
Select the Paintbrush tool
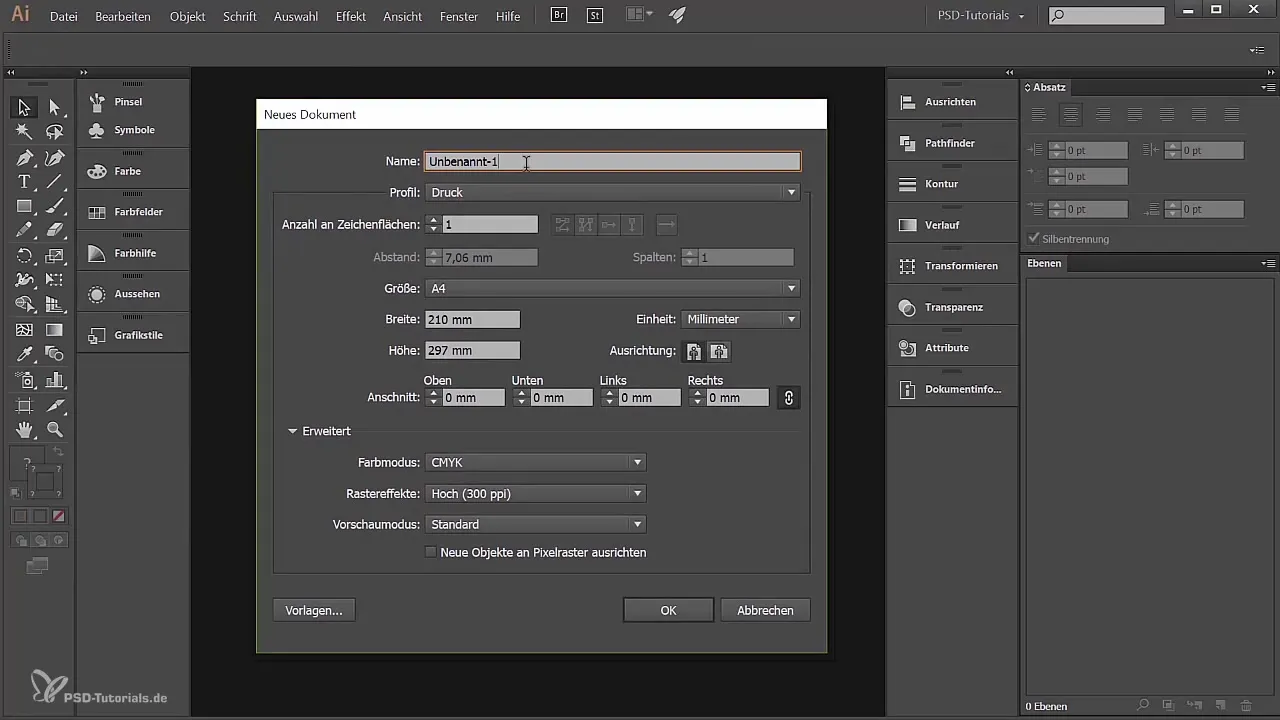(55, 206)
